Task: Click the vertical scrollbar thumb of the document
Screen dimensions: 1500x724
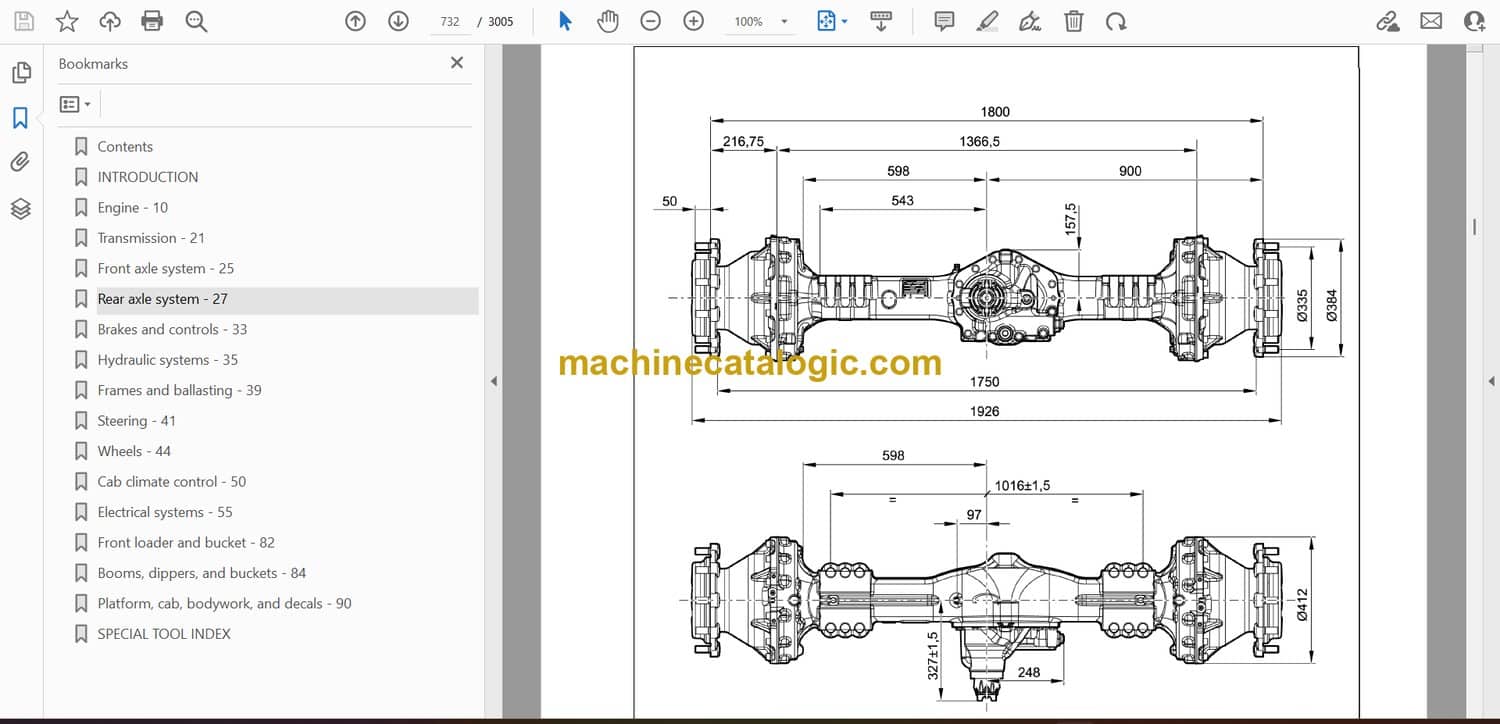Action: click(x=1474, y=227)
